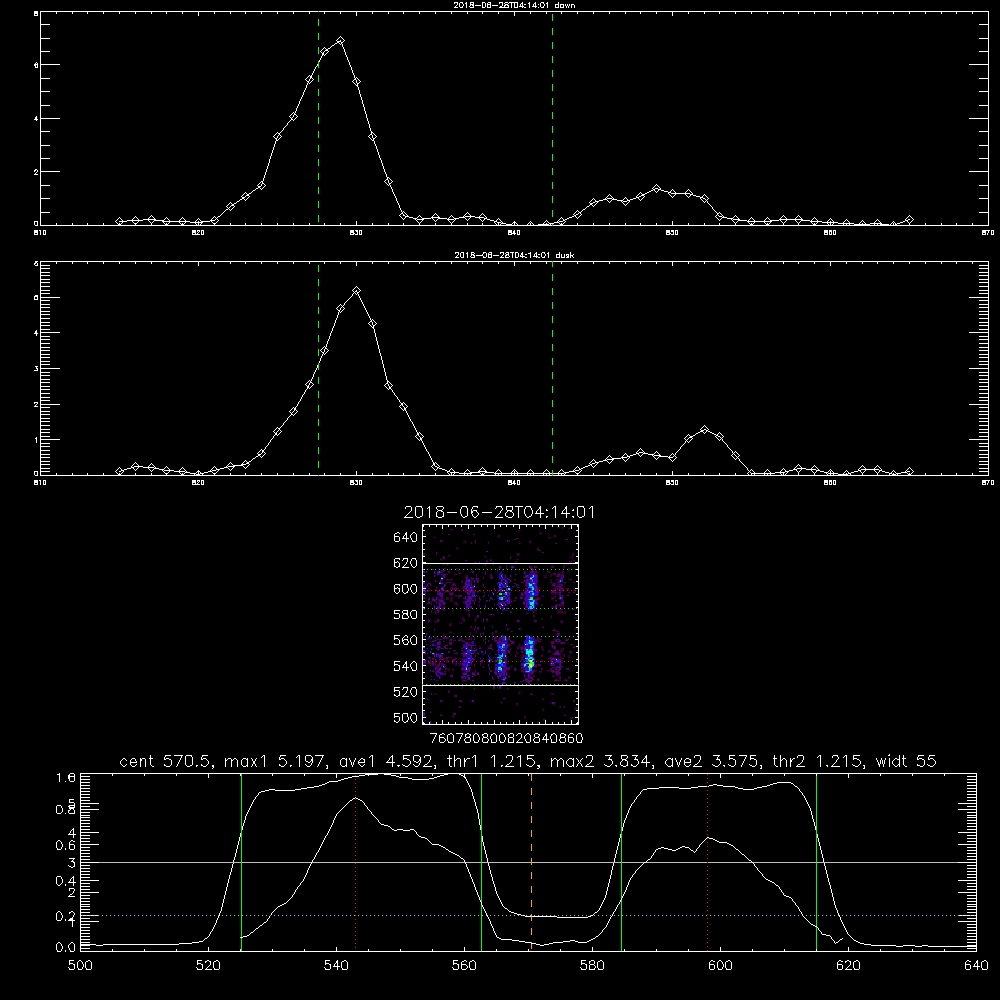Click the dotted horizontal threshold line in the bottom plot
Image resolution: width=1000 pixels, height=1000 pixels.
(528, 916)
